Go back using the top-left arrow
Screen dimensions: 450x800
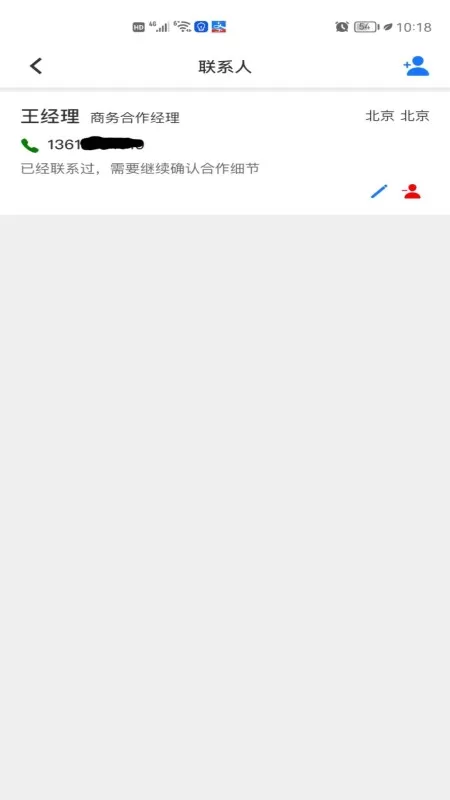coord(36,66)
